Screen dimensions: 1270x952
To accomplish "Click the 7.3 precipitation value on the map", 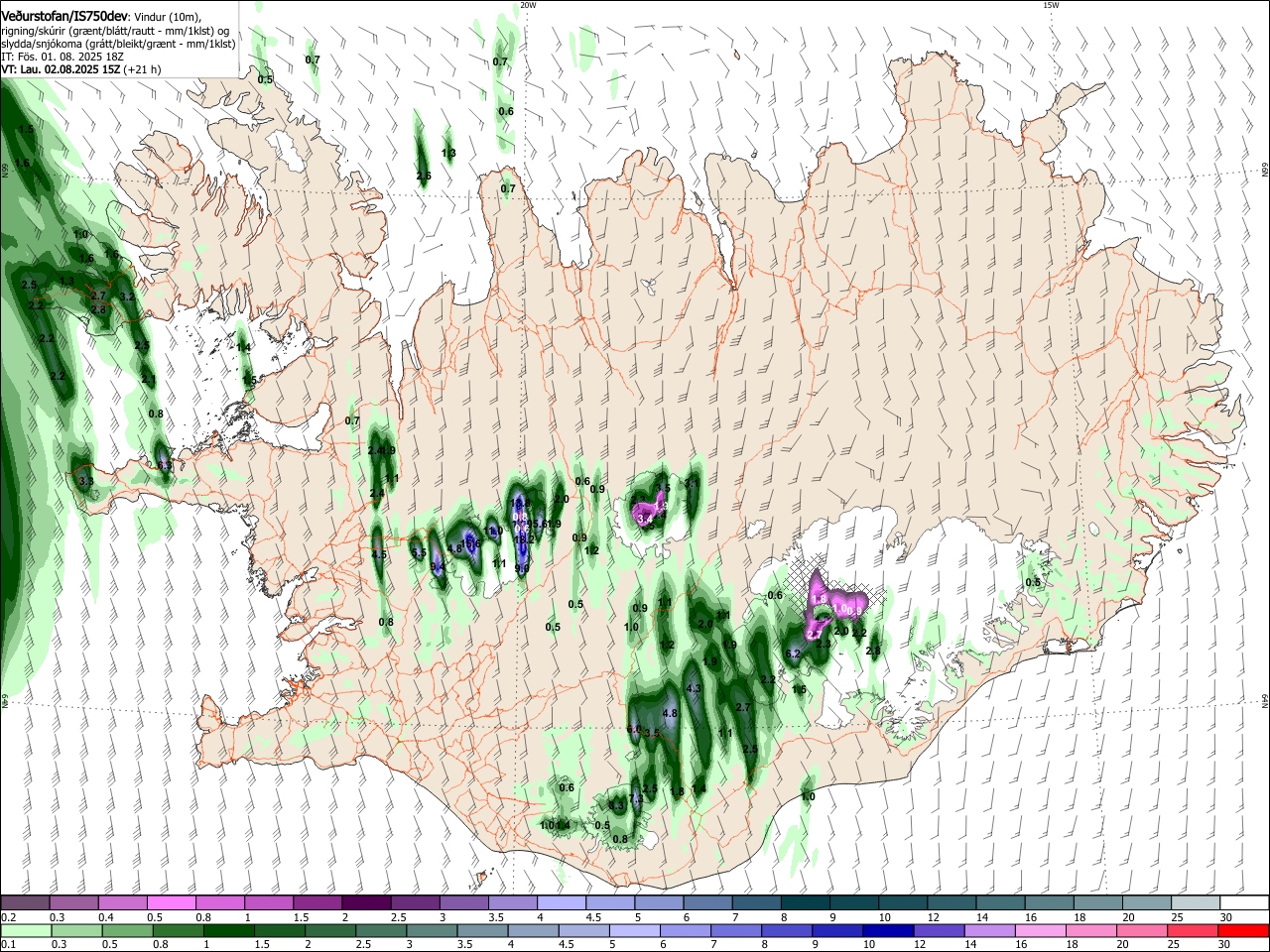I will point(636,798).
